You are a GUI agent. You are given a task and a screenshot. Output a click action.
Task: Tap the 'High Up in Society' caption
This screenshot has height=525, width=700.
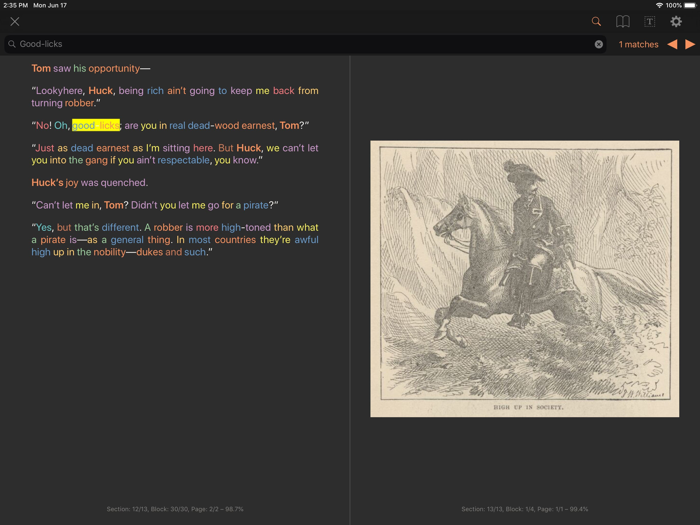click(528, 407)
